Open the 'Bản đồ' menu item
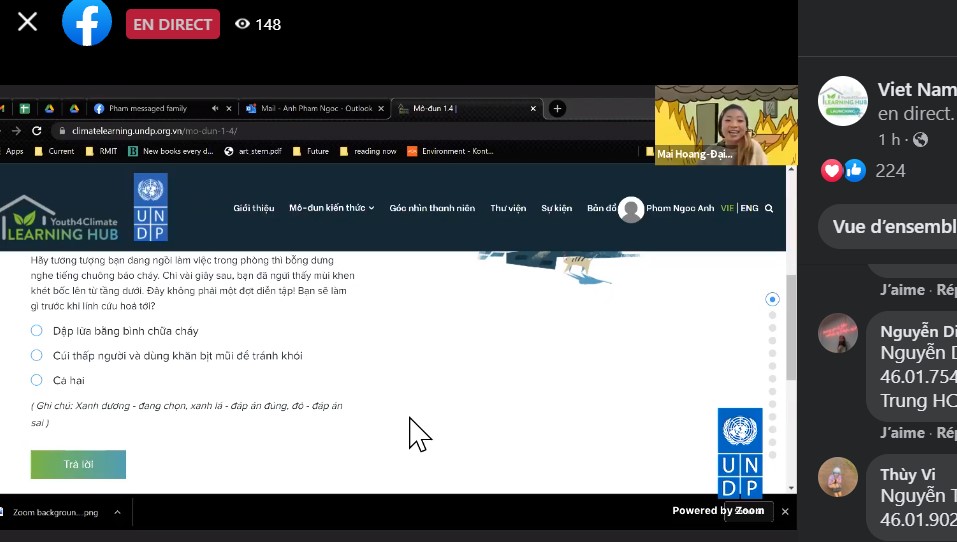Image resolution: width=957 pixels, height=542 pixels. coord(601,208)
